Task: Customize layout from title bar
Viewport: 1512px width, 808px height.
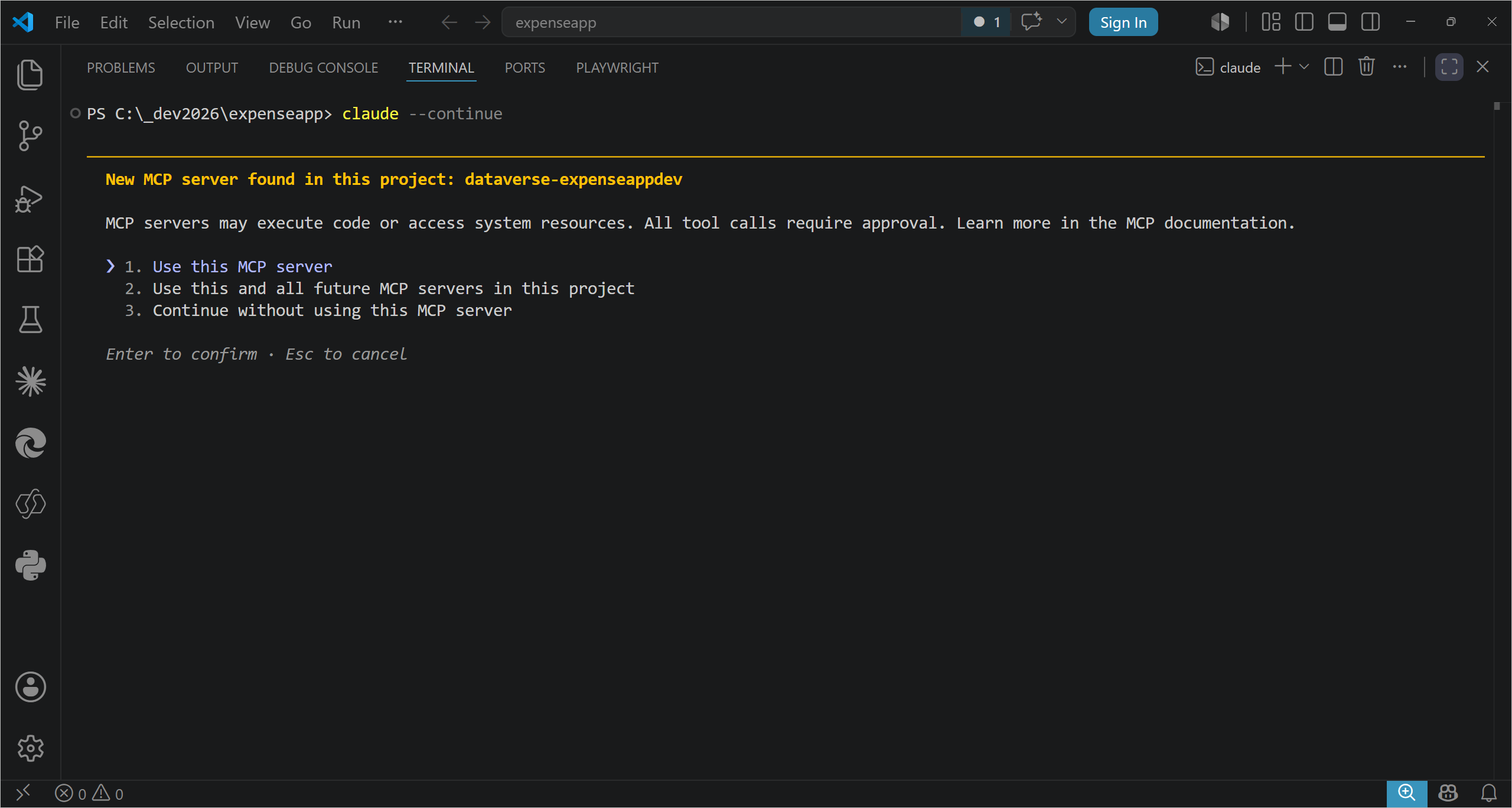Action: coord(1271,22)
